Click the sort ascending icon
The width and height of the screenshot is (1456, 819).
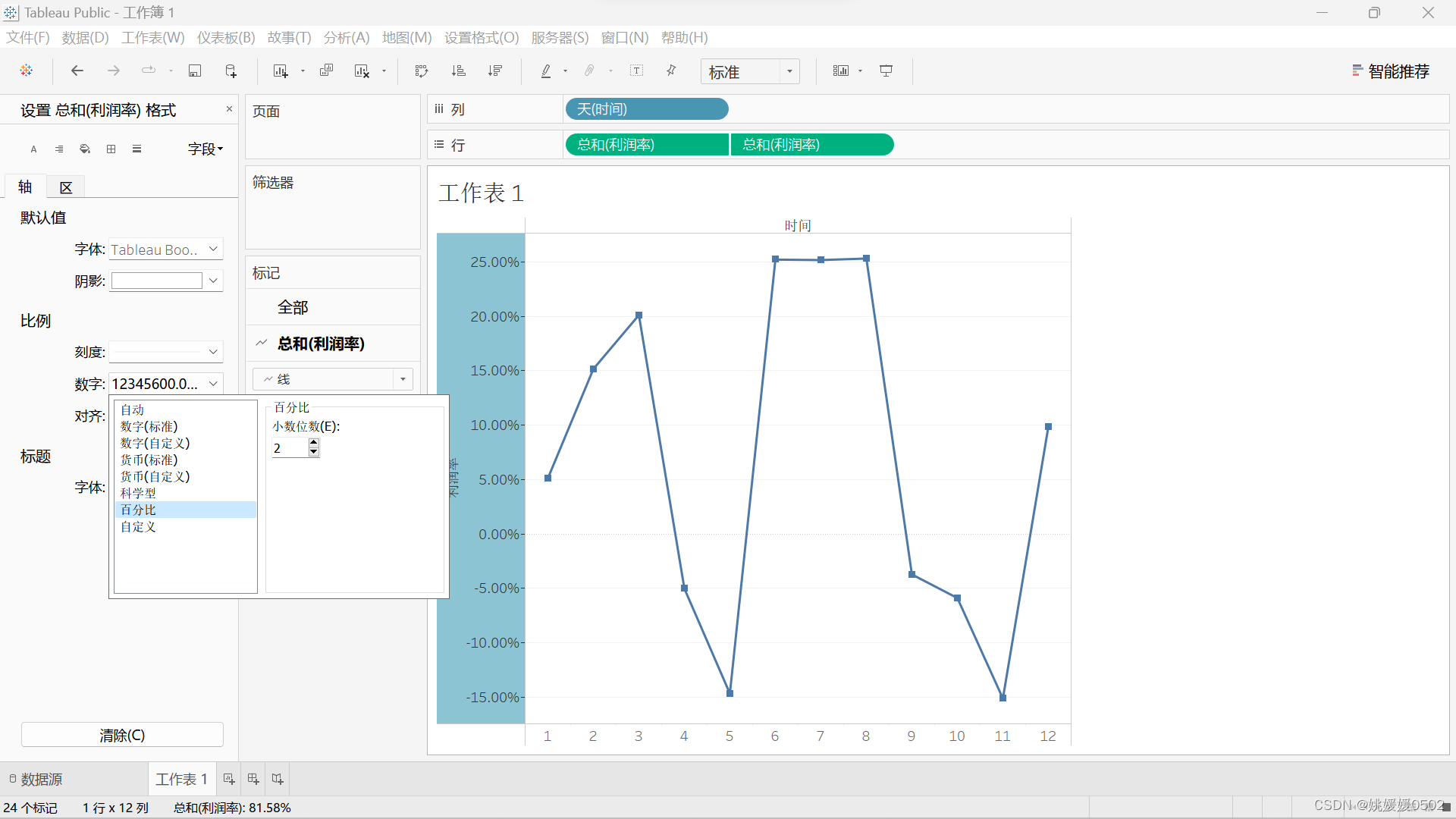click(458, 71)
